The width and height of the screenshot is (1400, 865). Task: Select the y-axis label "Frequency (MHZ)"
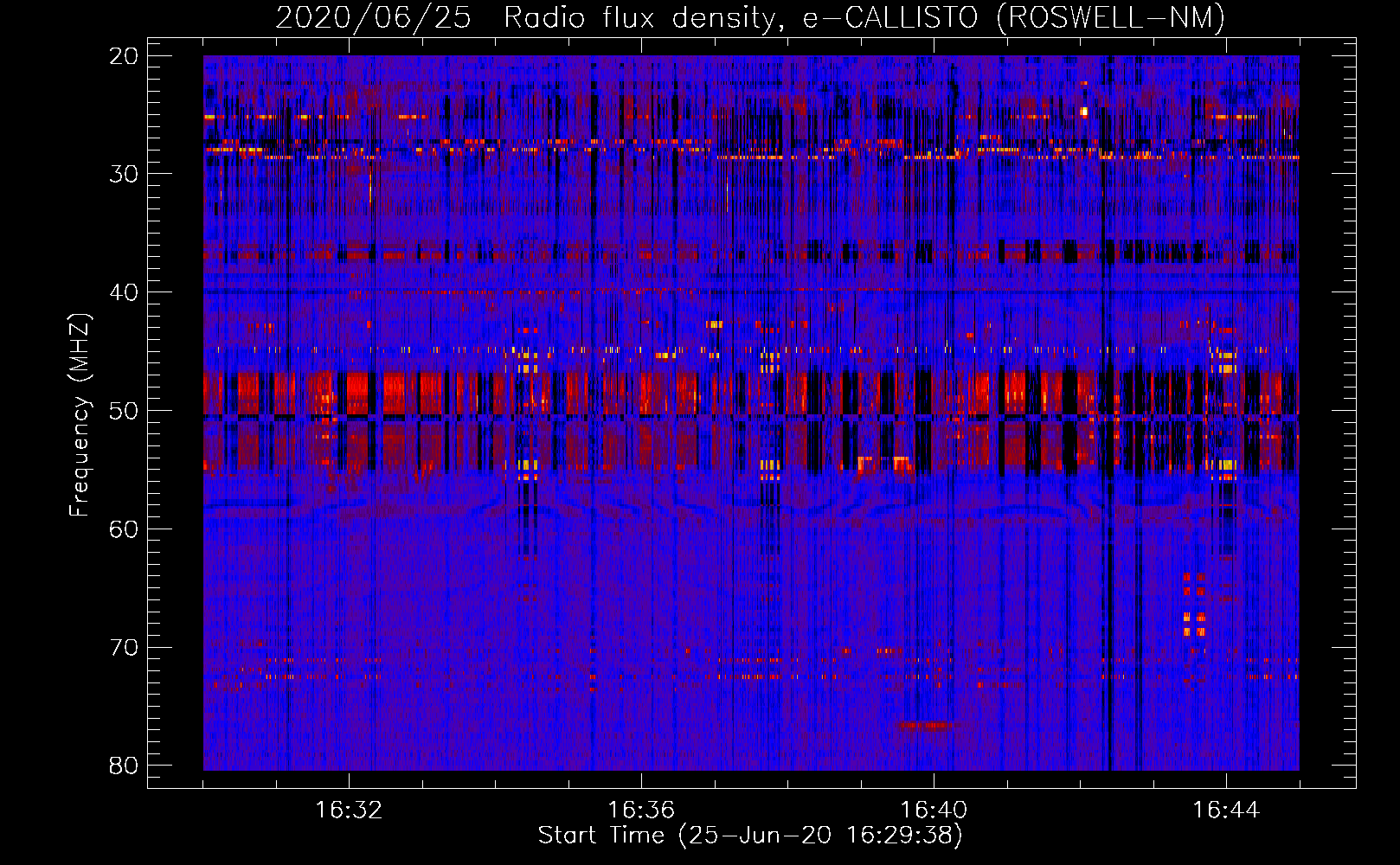tap(80, 415)
